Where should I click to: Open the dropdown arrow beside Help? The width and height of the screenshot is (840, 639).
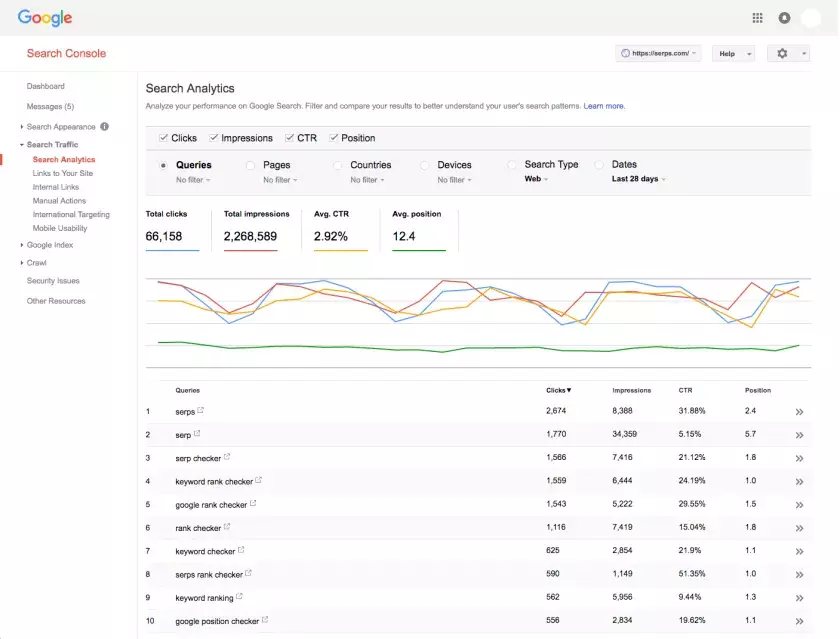click(749, 54)
